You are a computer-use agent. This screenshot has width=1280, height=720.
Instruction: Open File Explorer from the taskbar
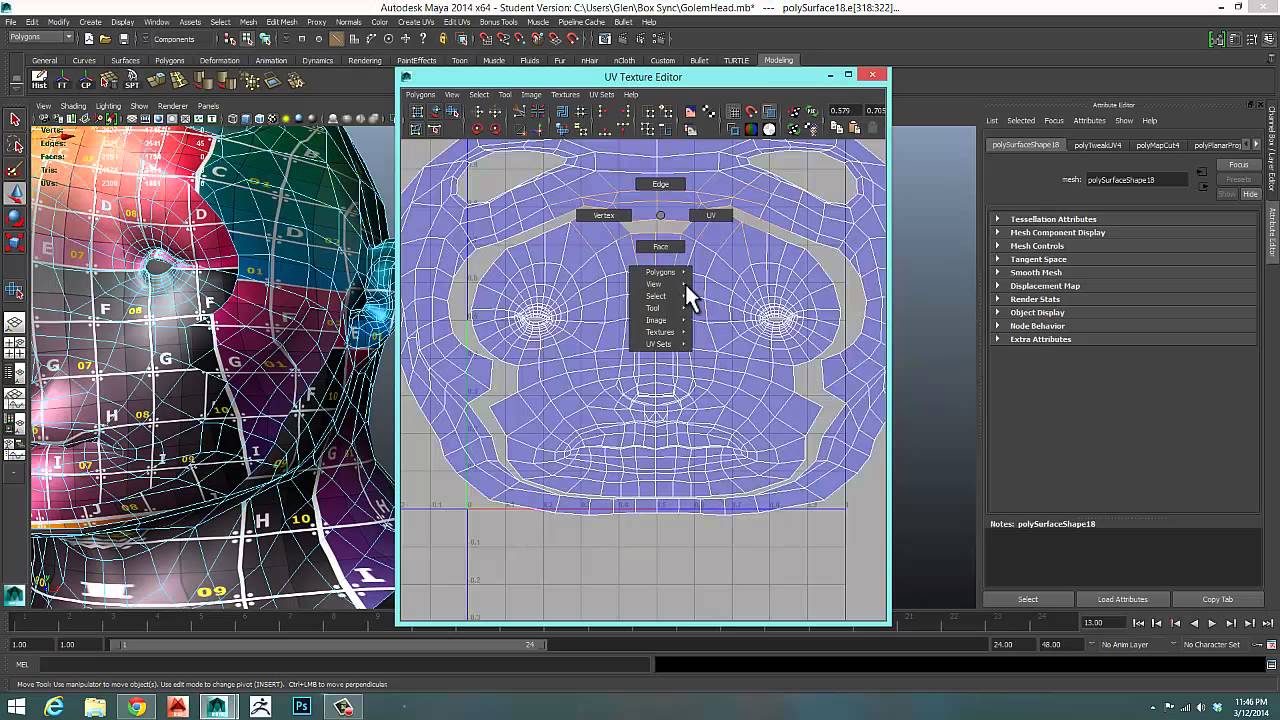tap(95, 707)
